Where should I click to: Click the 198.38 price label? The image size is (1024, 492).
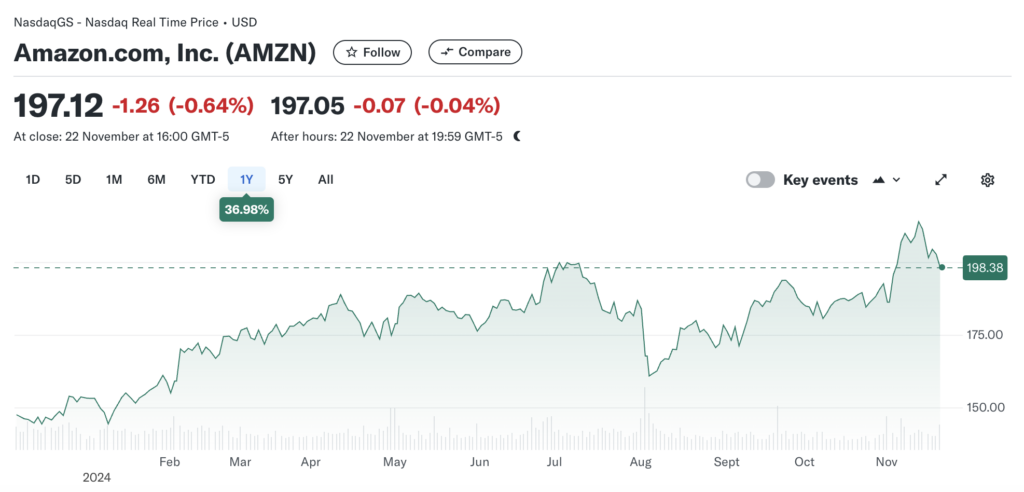(982, 267)
